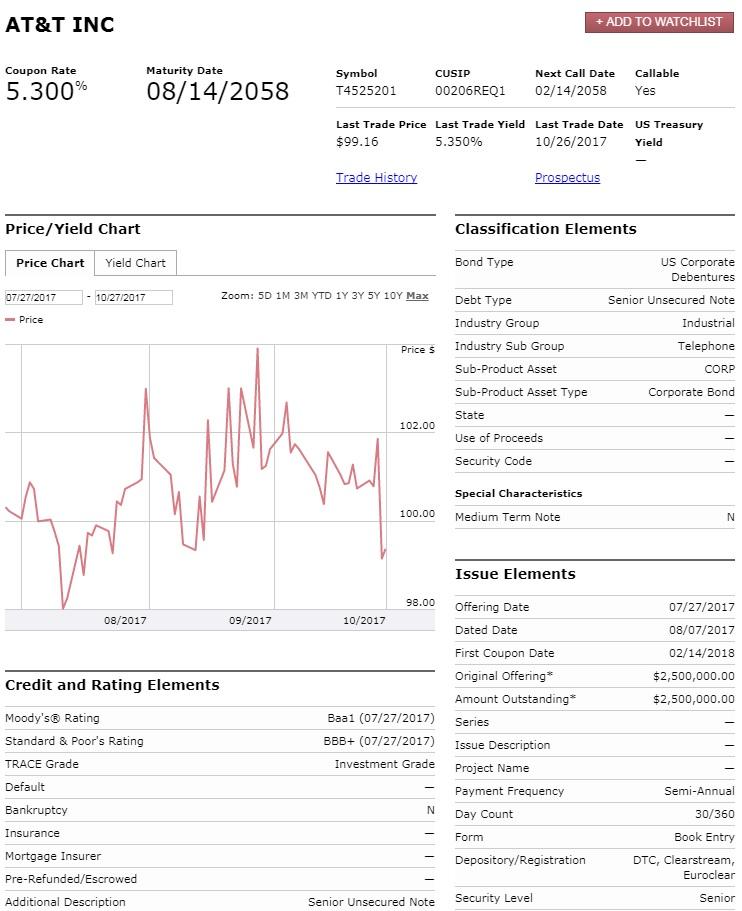Set chart zoom to 3Y
The image size is (742, 911).
click(357, 296)
